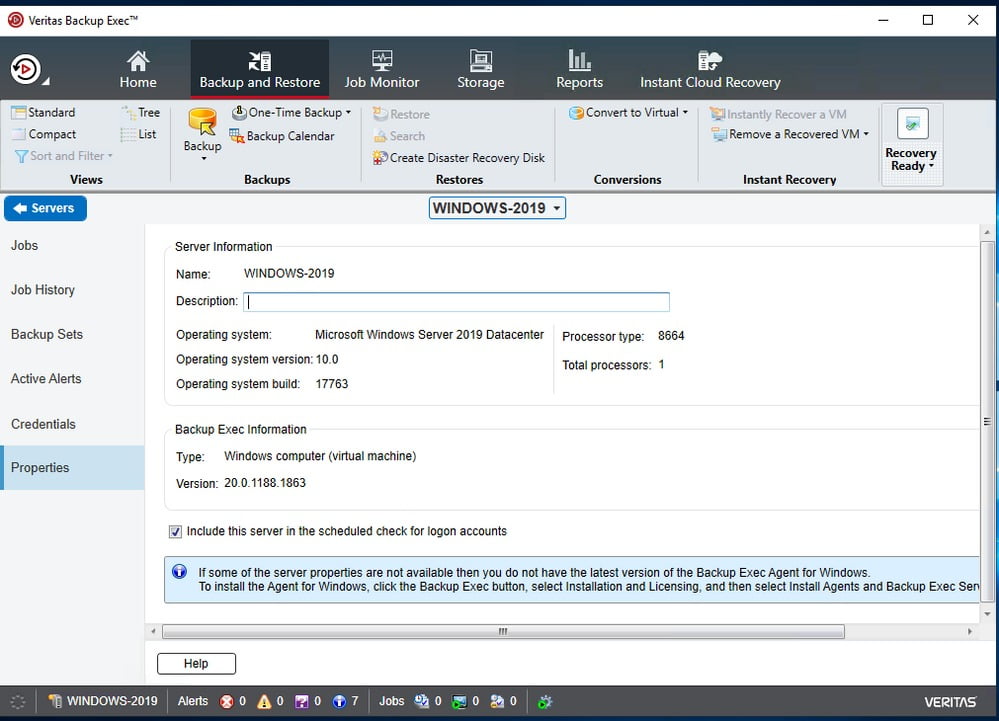Image resolution: width=999 pixels, height=721 pixels.
Task: Click the large Backup icon
Action: [x=203, y=122]
